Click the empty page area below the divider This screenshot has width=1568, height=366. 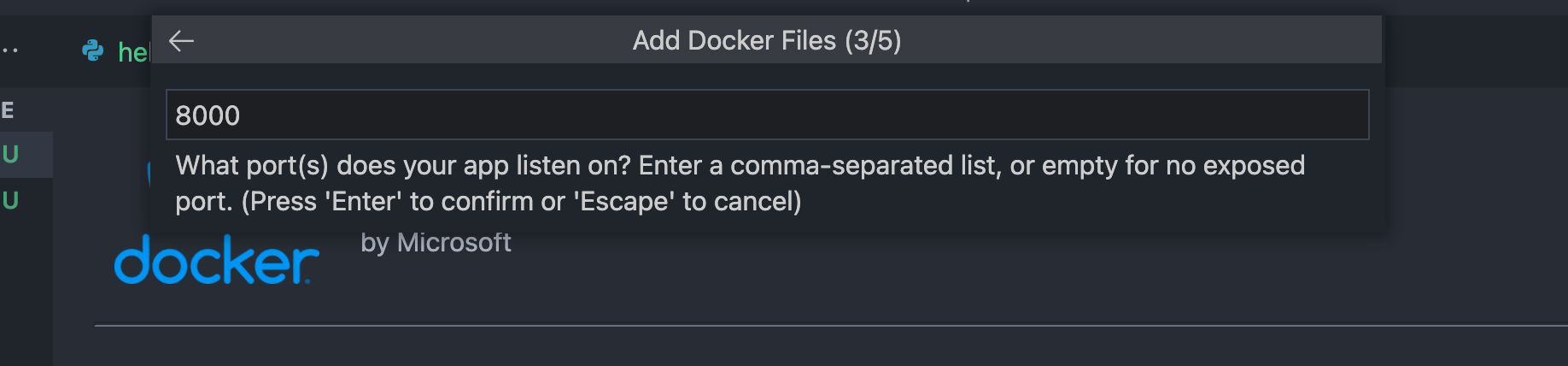click(x=769, y=347)
